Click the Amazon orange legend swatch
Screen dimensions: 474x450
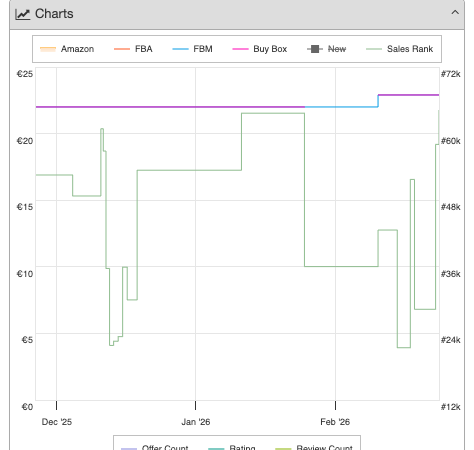pyautogui.click(x=48, y=49)
